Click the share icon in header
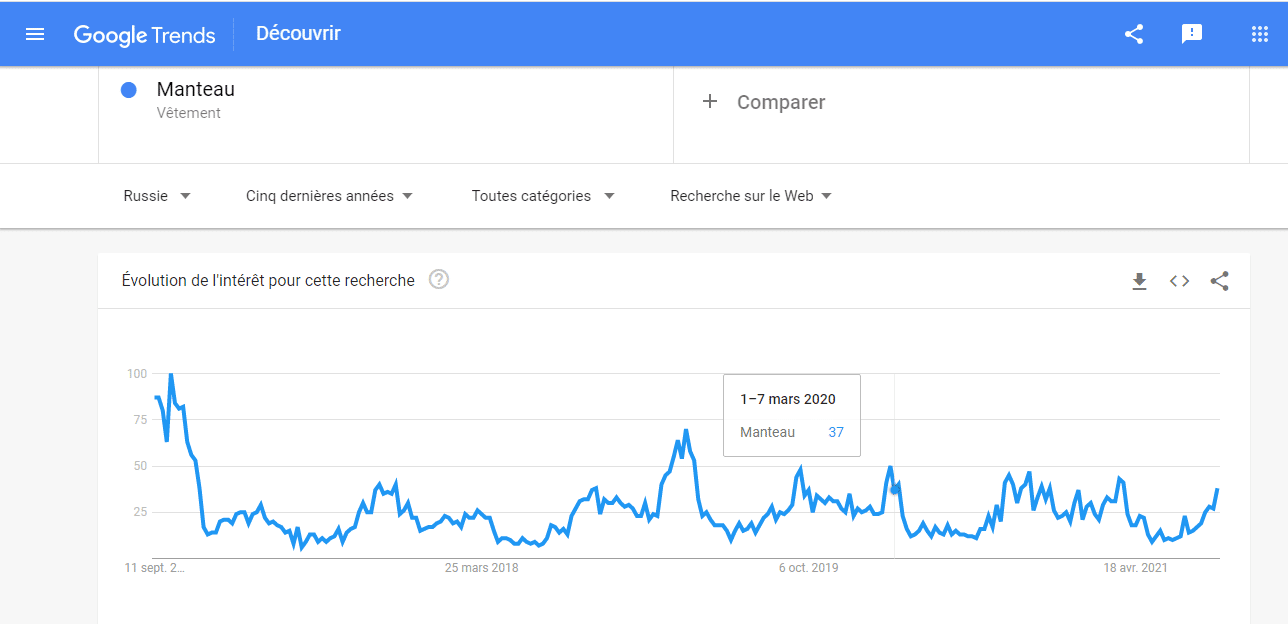Screen dimensions: 1288x624 pos(1134,34)
